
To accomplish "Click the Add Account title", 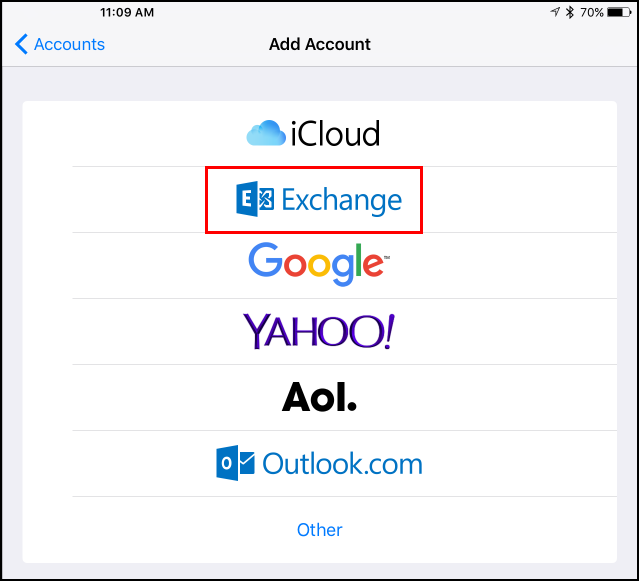I will pos(320,44).
